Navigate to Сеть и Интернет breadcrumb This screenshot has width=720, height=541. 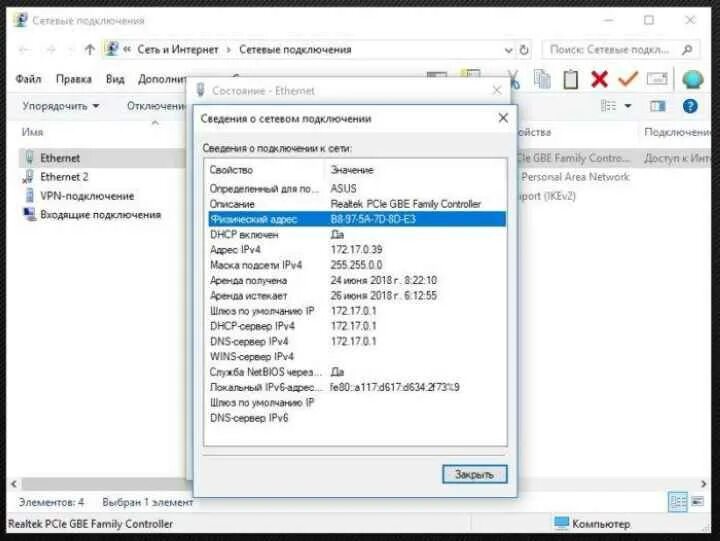pyautogui.click(x=178, y=50)
